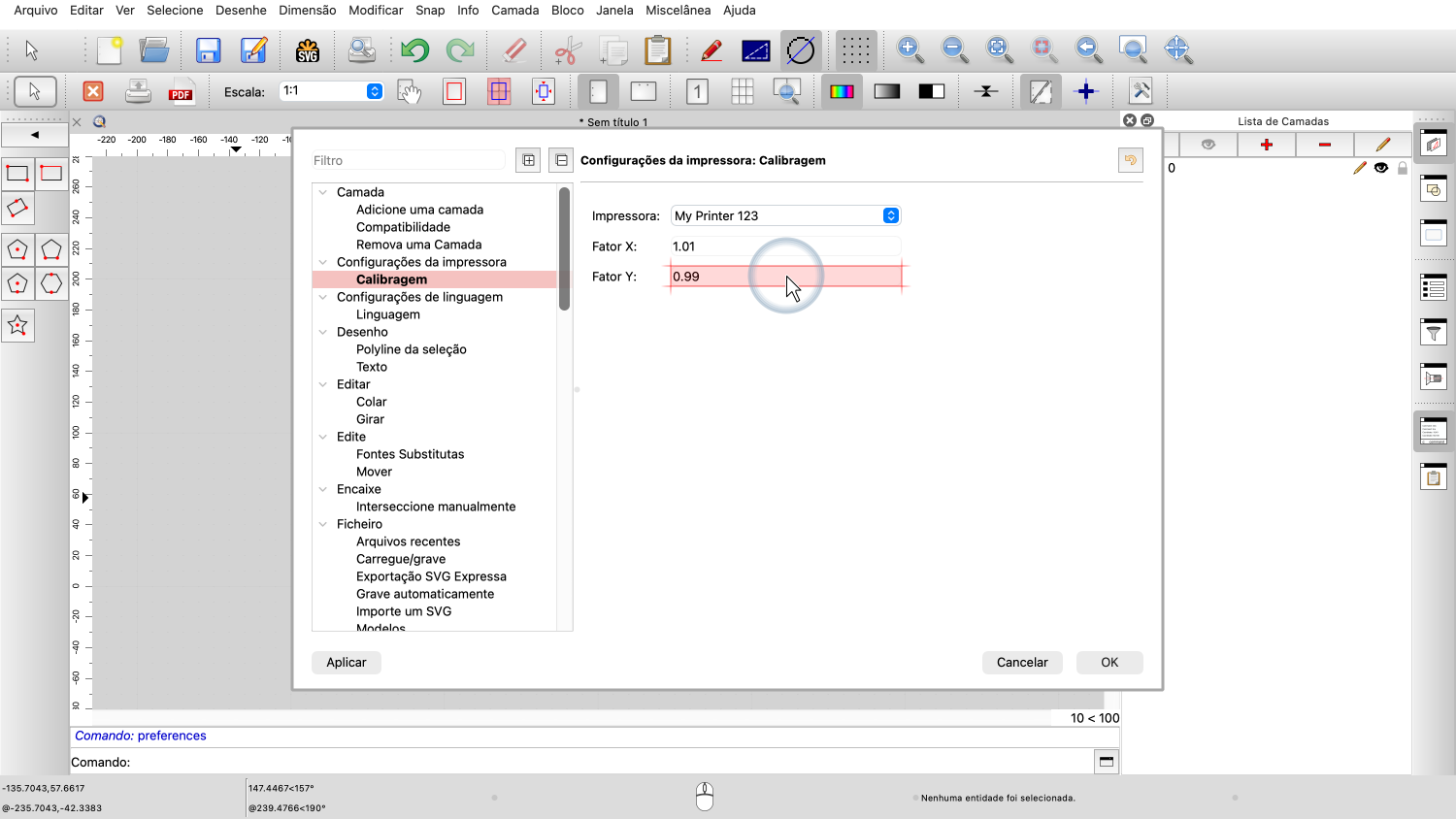Click the color mode rainbow swatch button
The image size is (1456, 819).
(842, 91)
